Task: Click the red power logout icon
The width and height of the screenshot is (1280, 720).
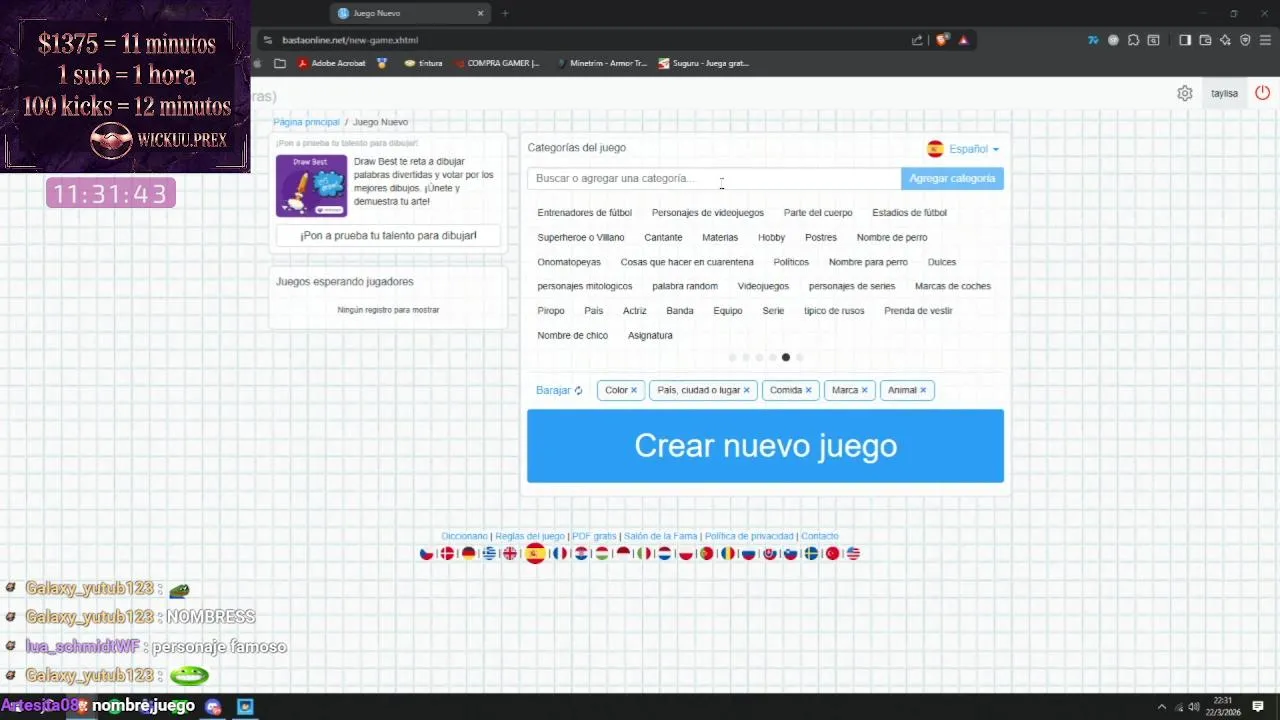Action: click(1262, 93)
